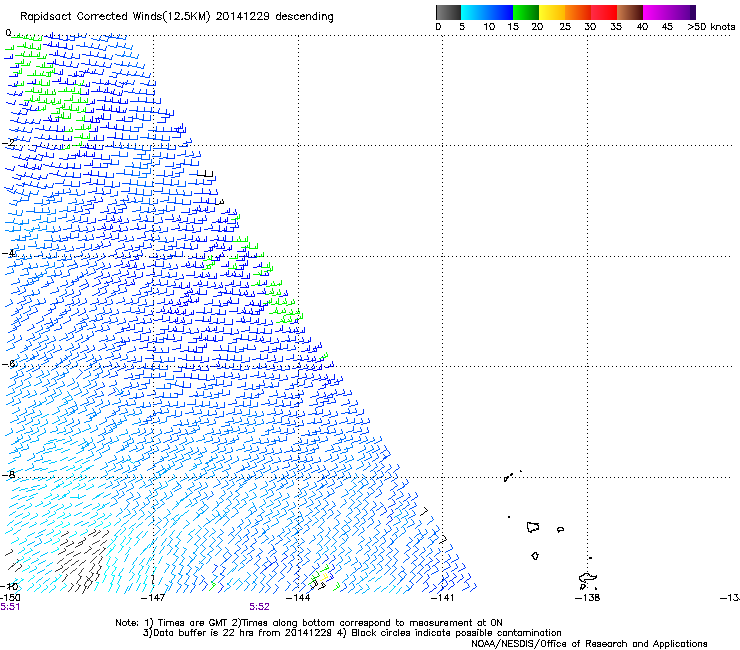The width and height of the screenshot is (740, 650).
Task: Click the NOAA/NESDIS credit text
Action: pyautogui.click(x=589, y=644)
